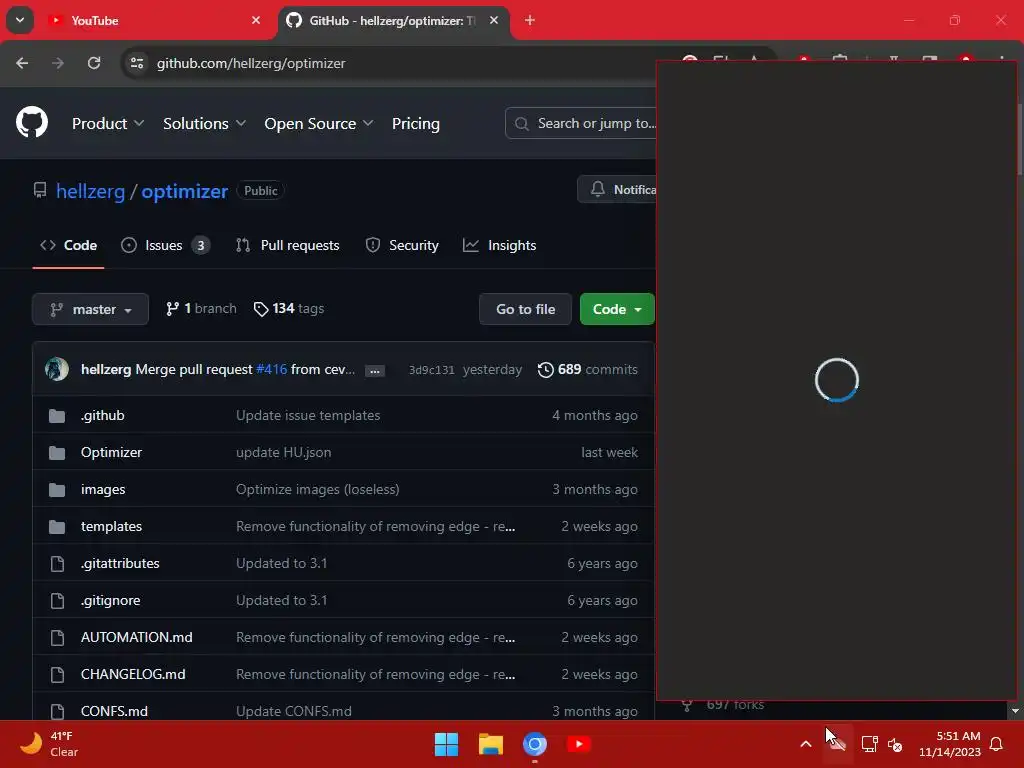Open the clock showing 5:51 AM

pyautogui.click(x=950, y=744)
